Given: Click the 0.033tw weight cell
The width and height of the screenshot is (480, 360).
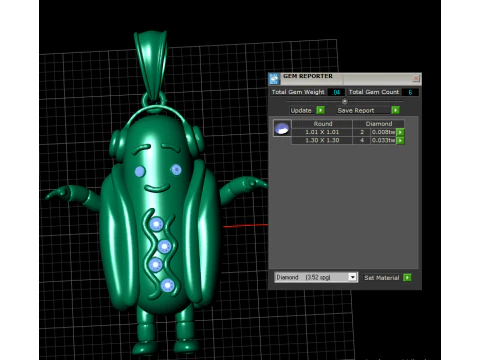Looking at the screenshot, I should tap(383, 140).
